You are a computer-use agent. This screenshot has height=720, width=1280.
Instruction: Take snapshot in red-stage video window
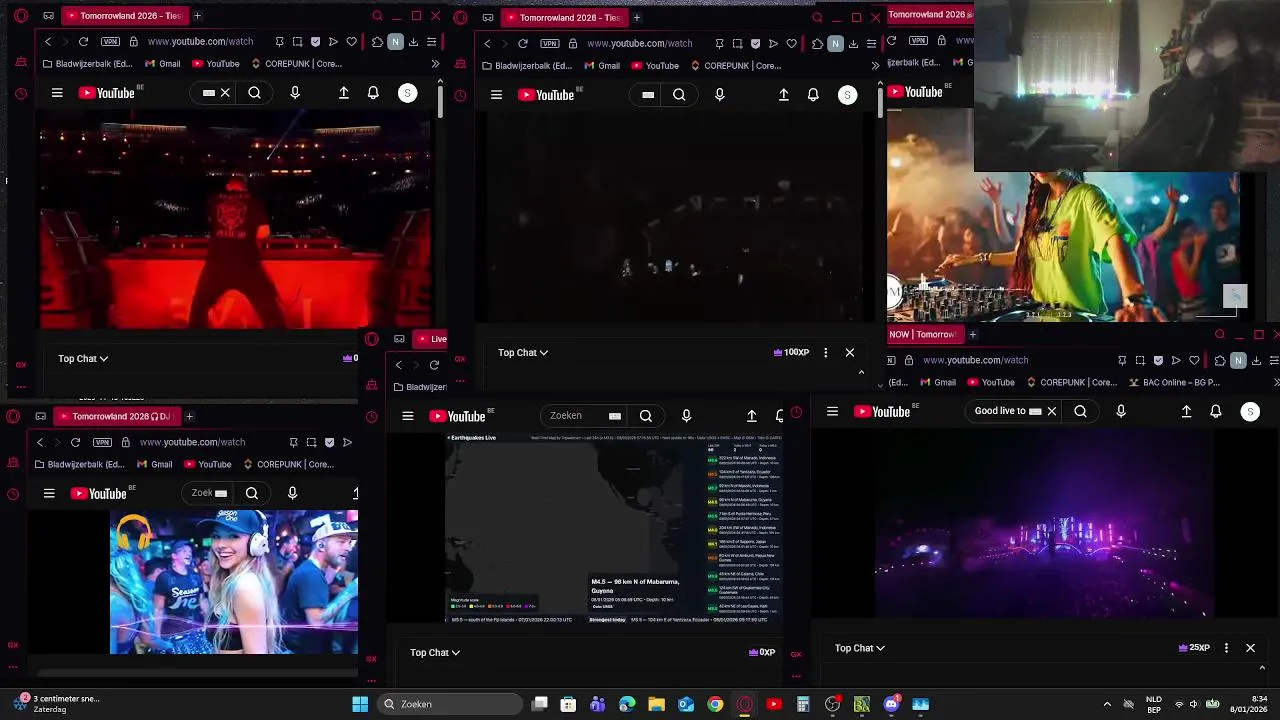[x=297, y=42]
